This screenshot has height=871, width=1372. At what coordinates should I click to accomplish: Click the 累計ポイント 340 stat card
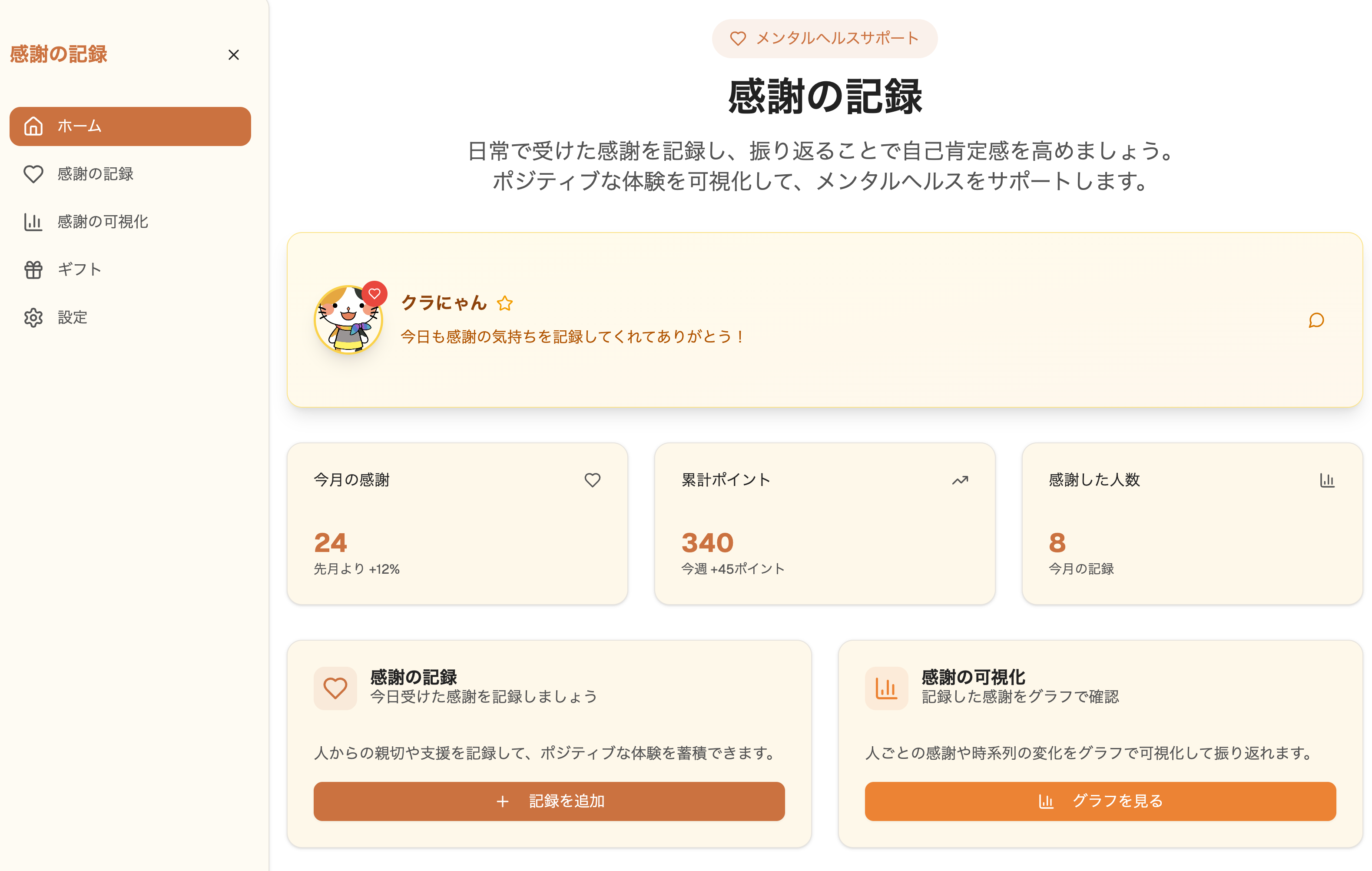pos(825,523)
